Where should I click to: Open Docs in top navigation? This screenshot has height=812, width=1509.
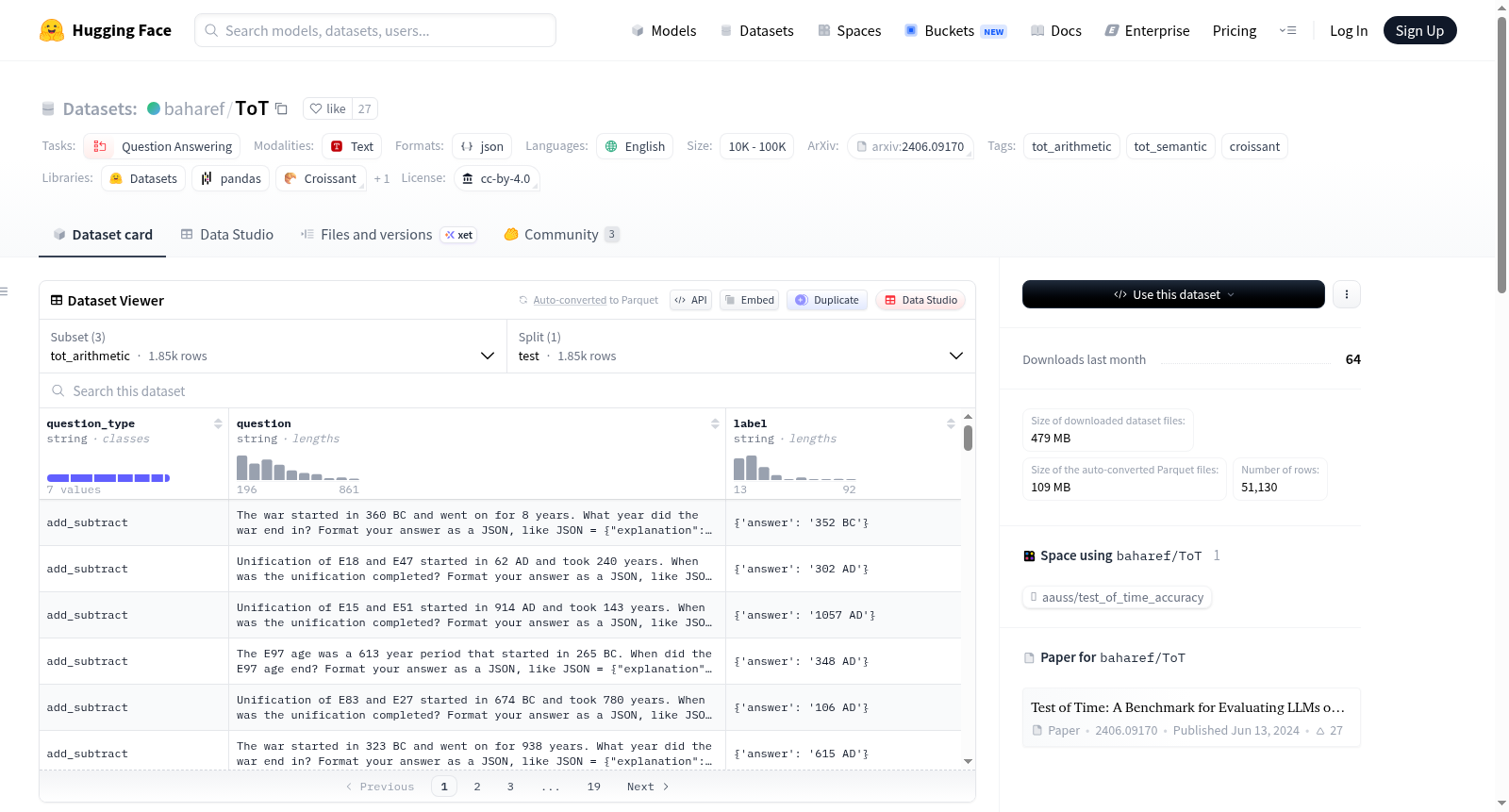pos(1056,30)
